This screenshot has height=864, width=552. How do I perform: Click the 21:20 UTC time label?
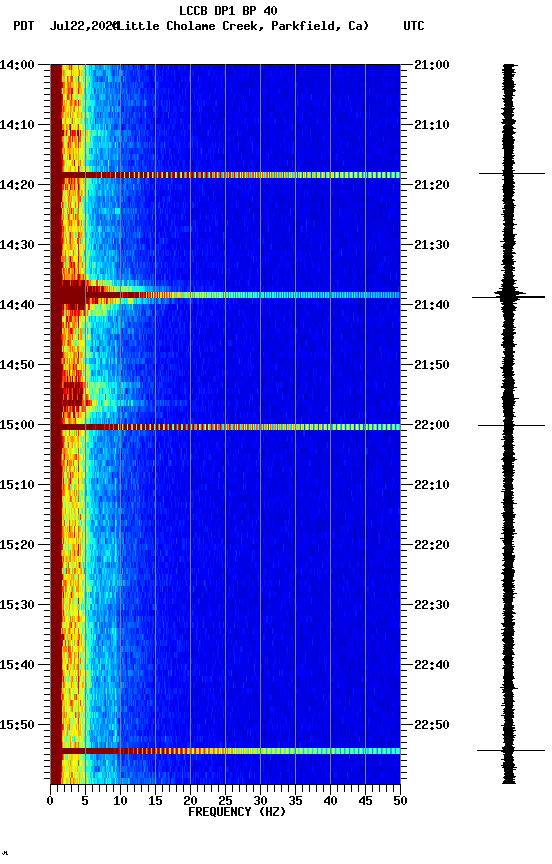point(432,185)
